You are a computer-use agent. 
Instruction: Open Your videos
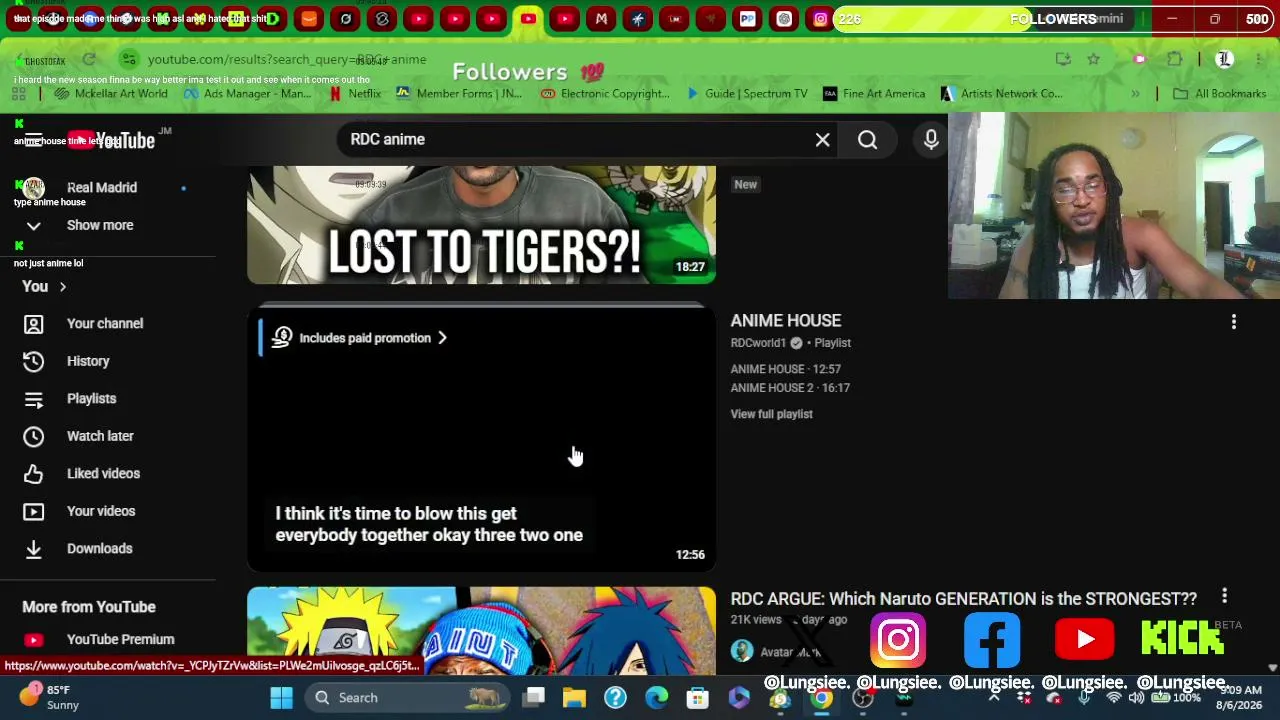(x=100, y=511)
